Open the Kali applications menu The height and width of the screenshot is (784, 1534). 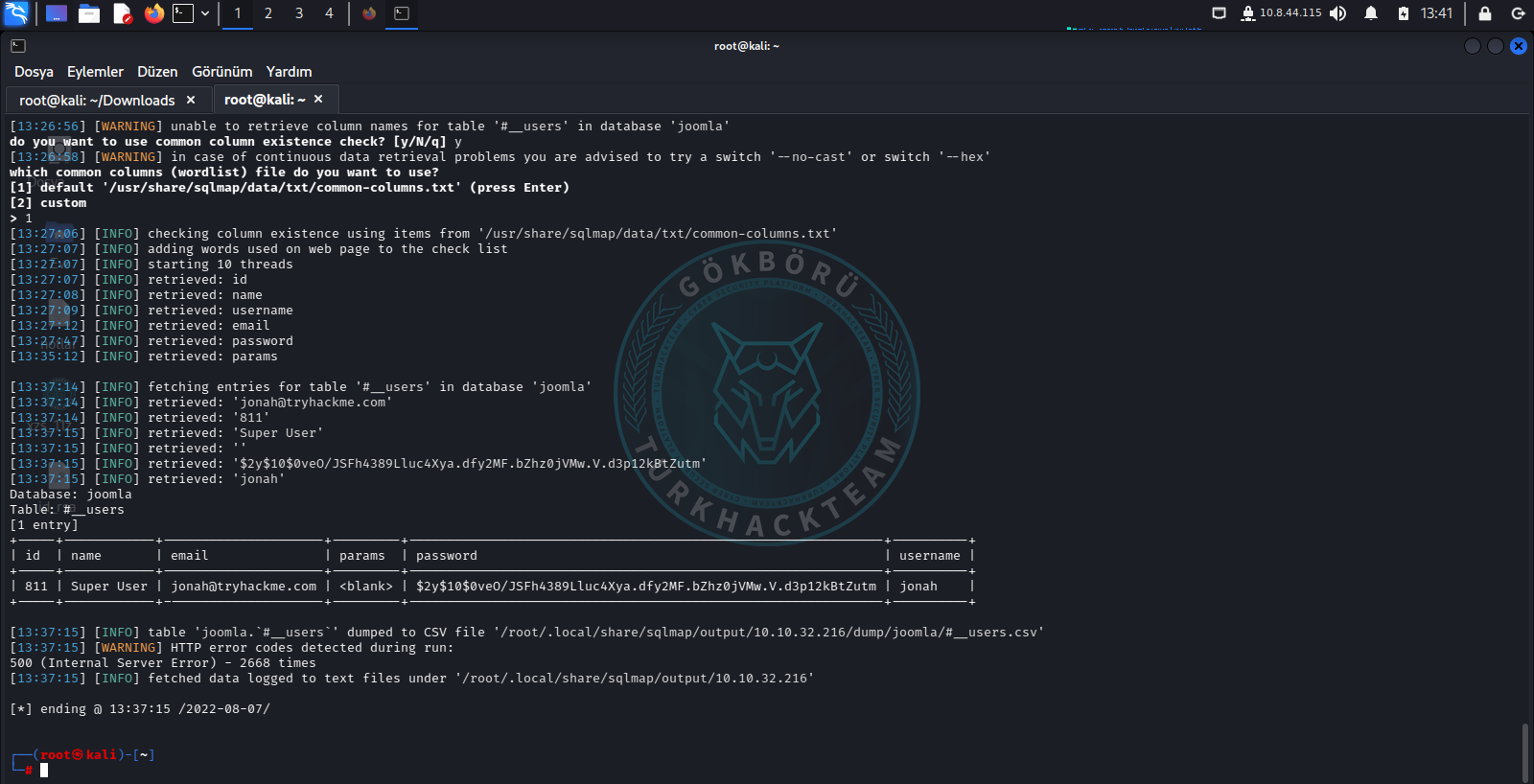point(16,13)
